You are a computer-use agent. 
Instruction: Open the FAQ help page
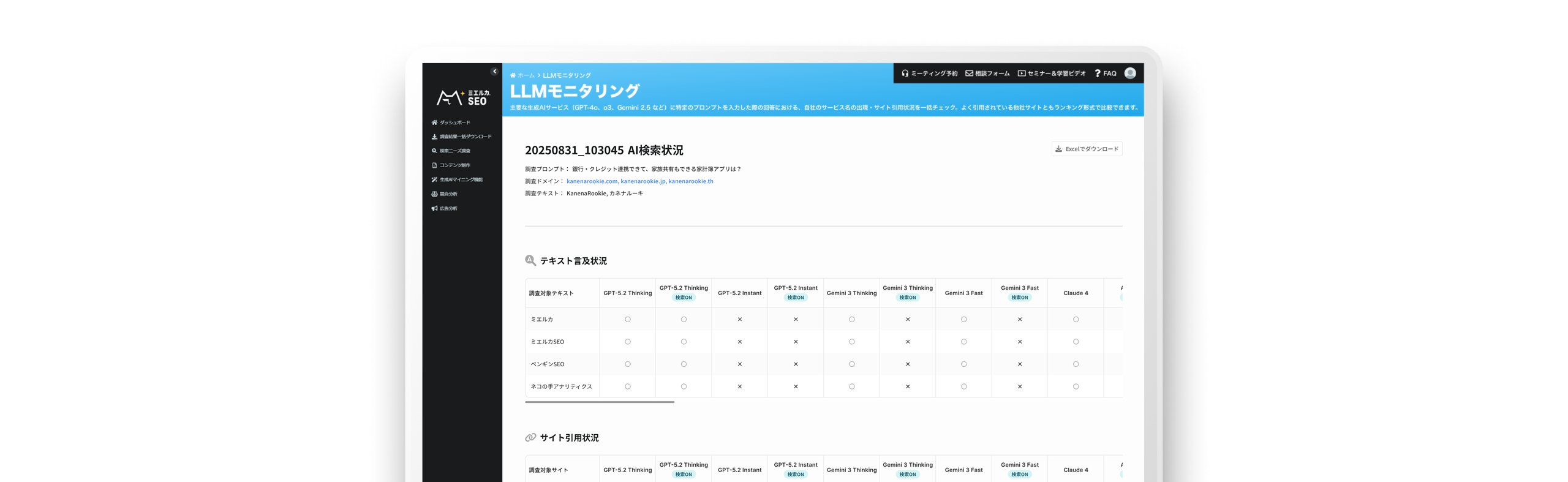[1106, 73]
